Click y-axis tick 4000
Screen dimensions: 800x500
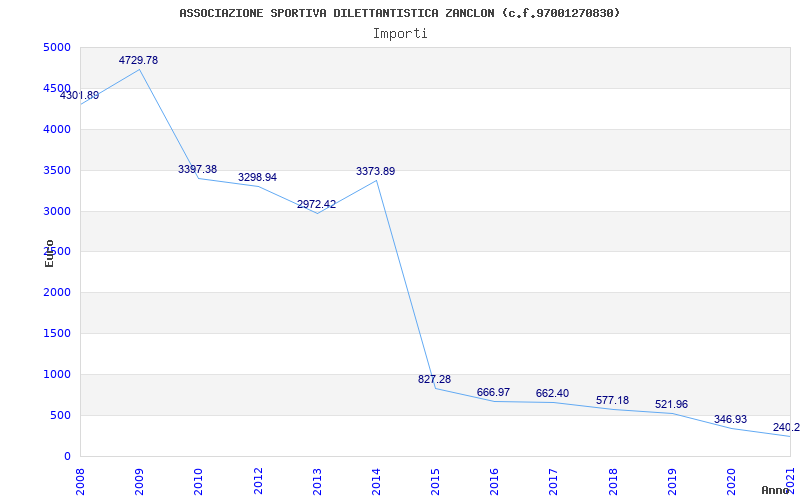[x=57, y=129]
